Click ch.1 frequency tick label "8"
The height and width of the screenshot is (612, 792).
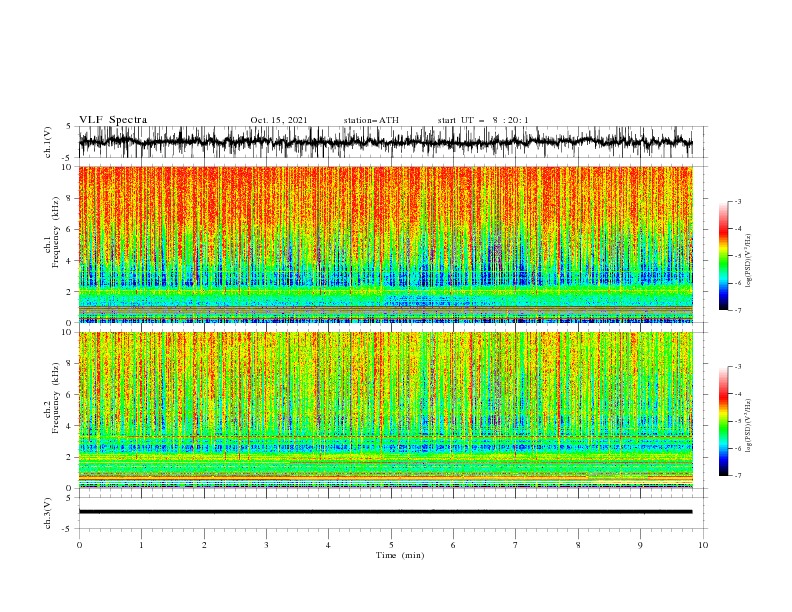70,198
